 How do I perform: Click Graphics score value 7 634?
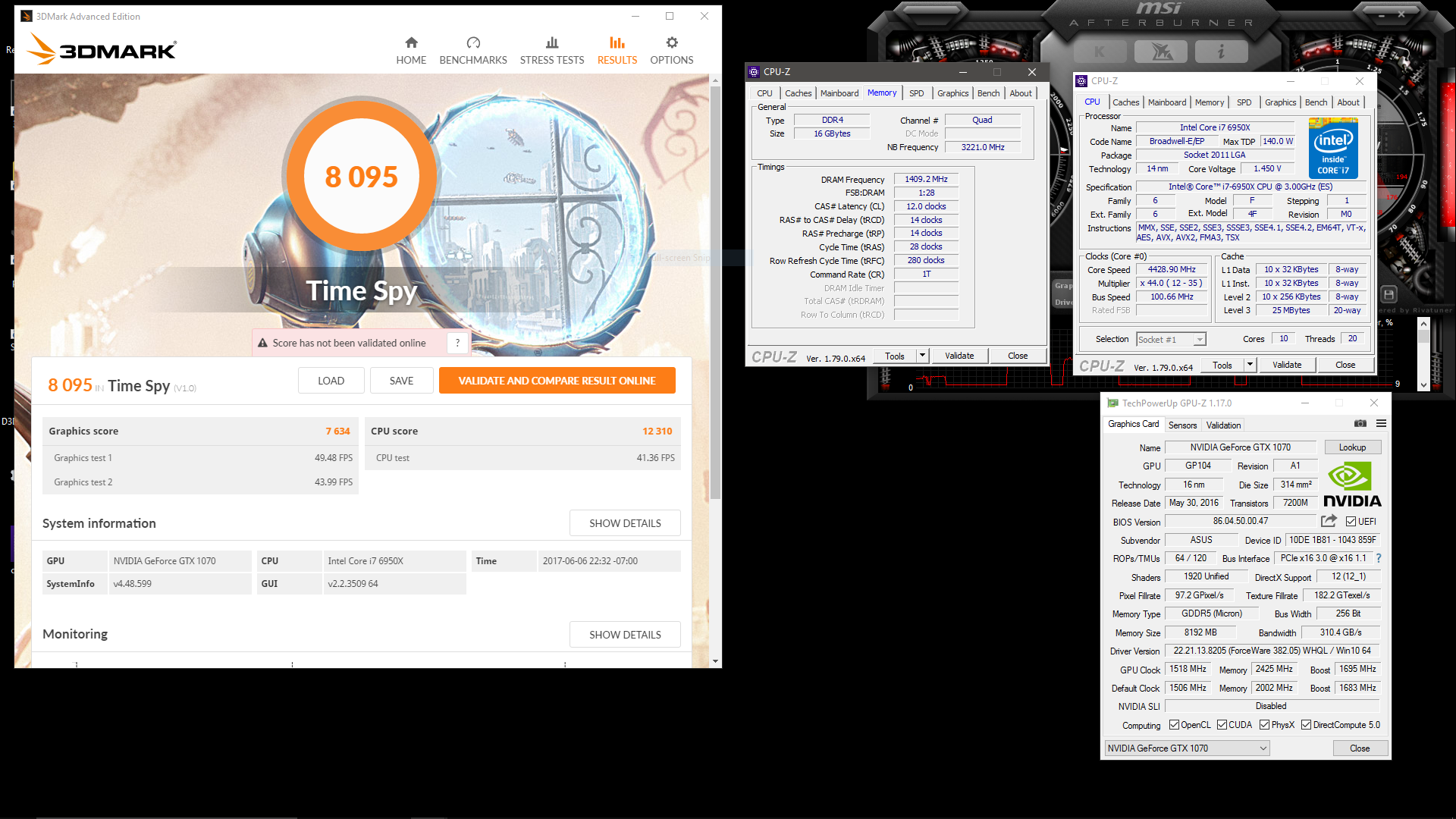(337, 431)
